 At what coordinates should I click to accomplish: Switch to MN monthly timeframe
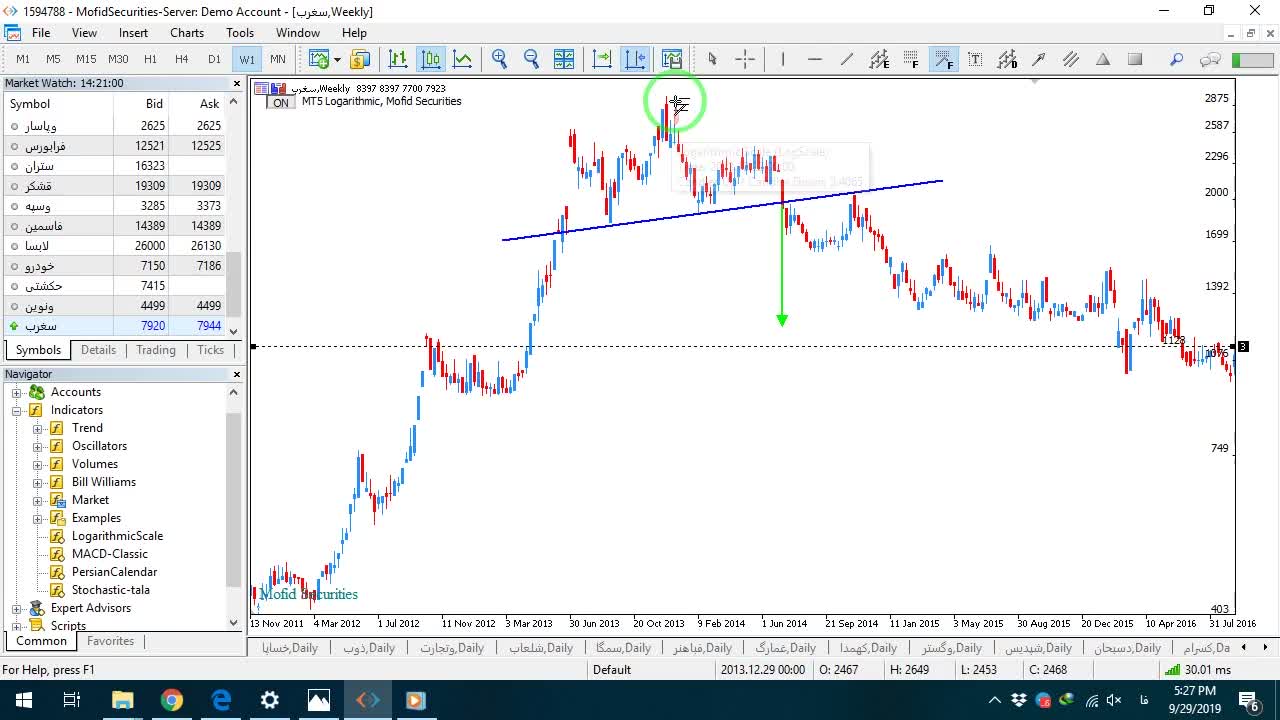click(278, 59)
